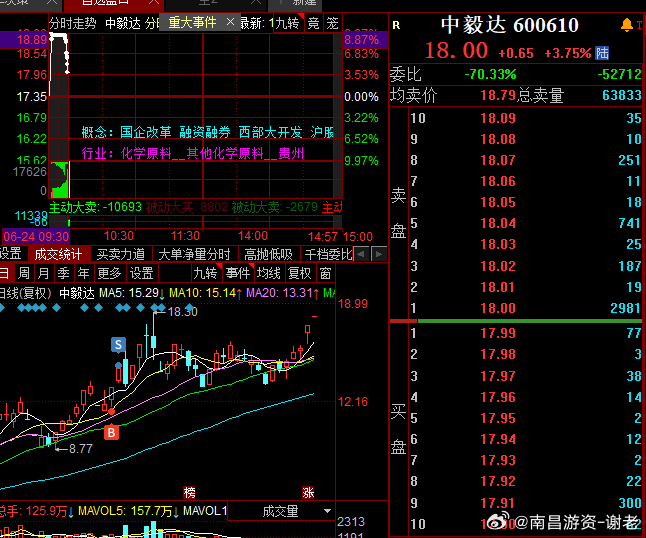This screenshot has height=538, width=646.
Task: Click the red B buy marker on chart
Action: pos(111,433)
